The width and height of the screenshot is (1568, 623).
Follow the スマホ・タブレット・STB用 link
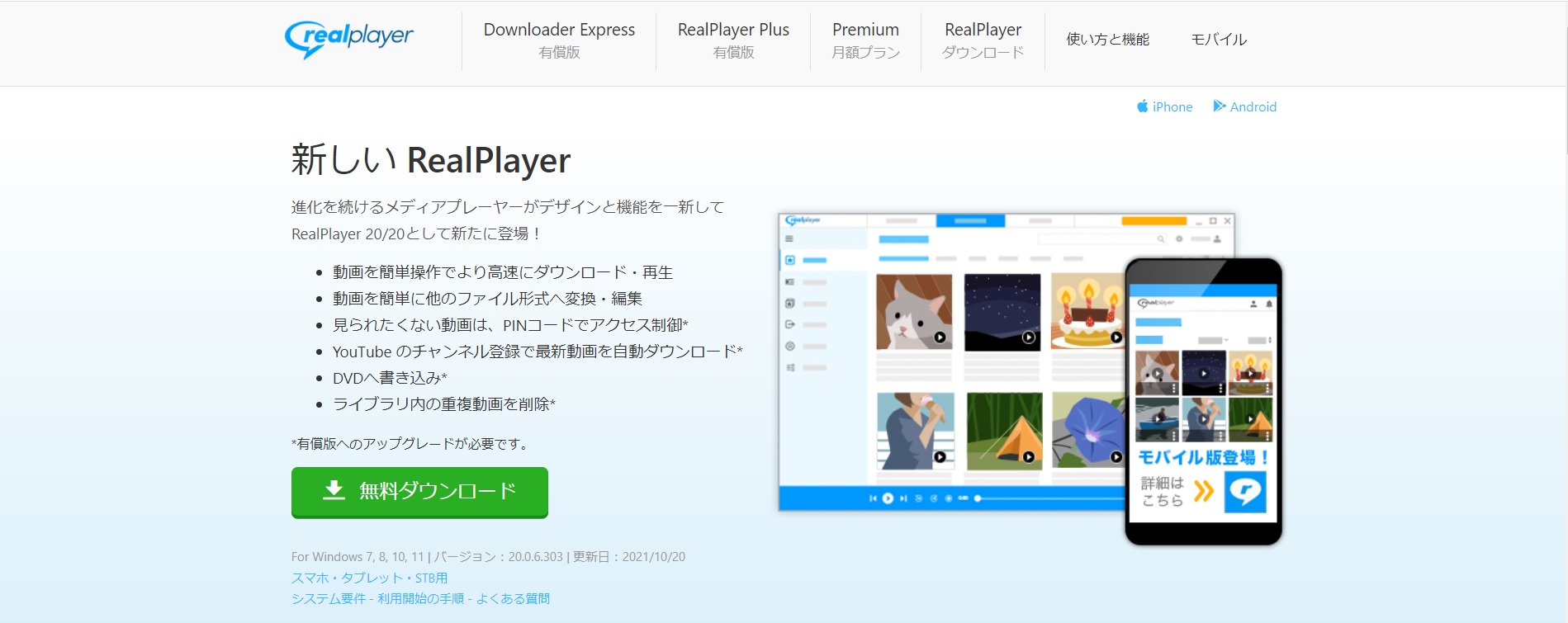(369, 578)
